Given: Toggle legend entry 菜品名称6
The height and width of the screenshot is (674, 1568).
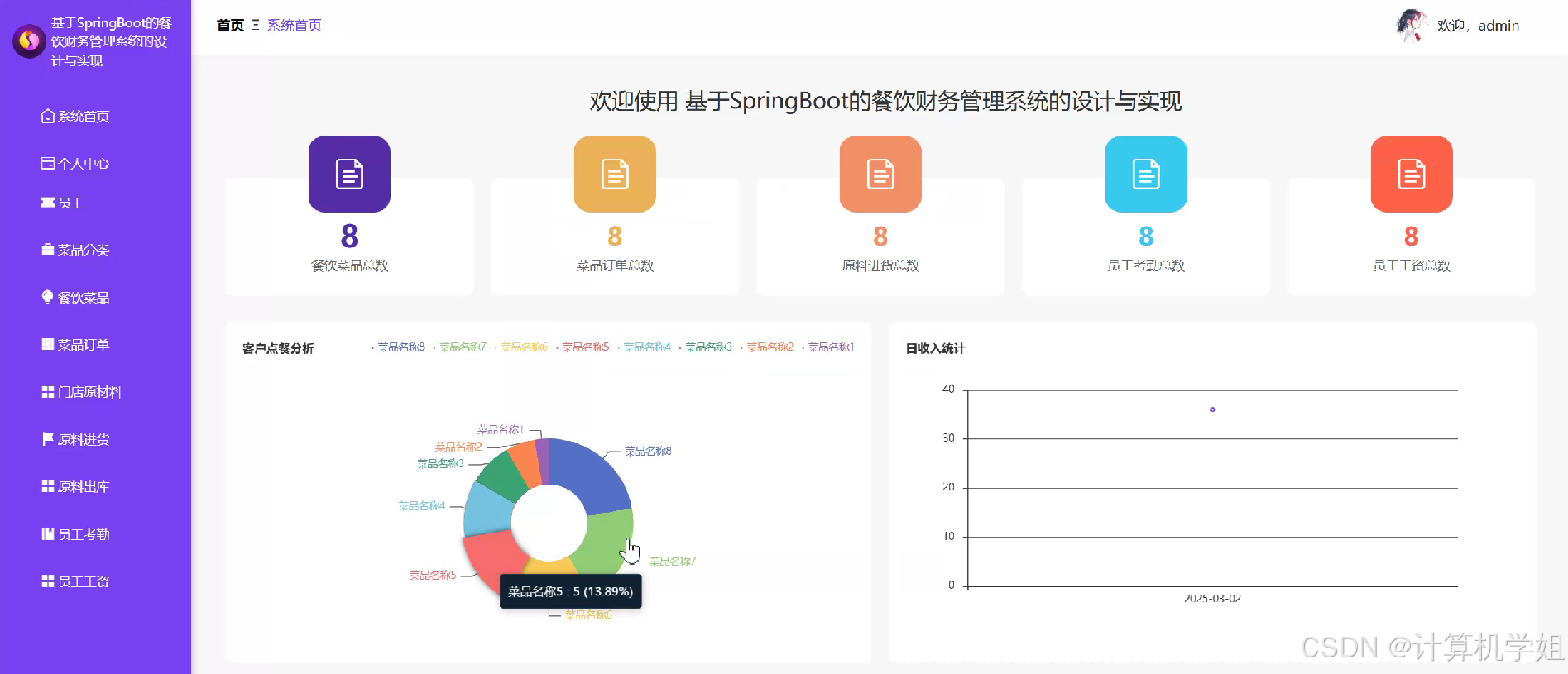Looking at the screenshot, I should pyautogui.click(x=521, y=347).
